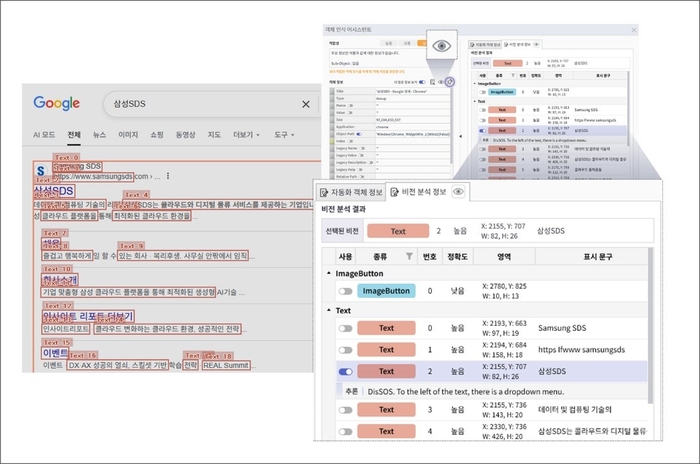Select the 전체 Google tab
The image size is (700, 464).
pyautogui.click(x=74, y=134)
